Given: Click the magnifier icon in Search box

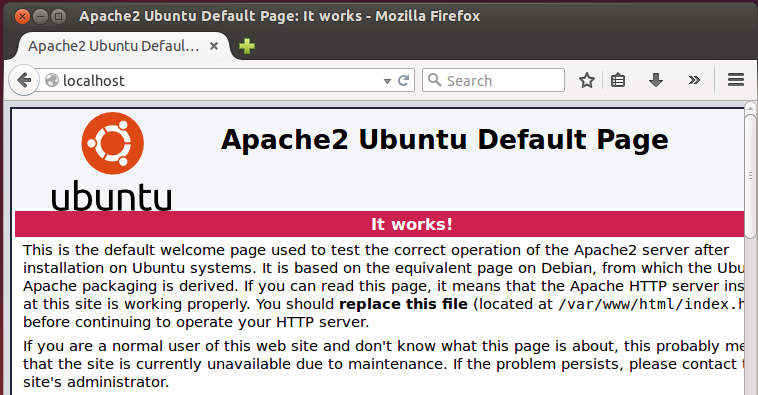Looking at the screenshot, I should click(435, 80).
